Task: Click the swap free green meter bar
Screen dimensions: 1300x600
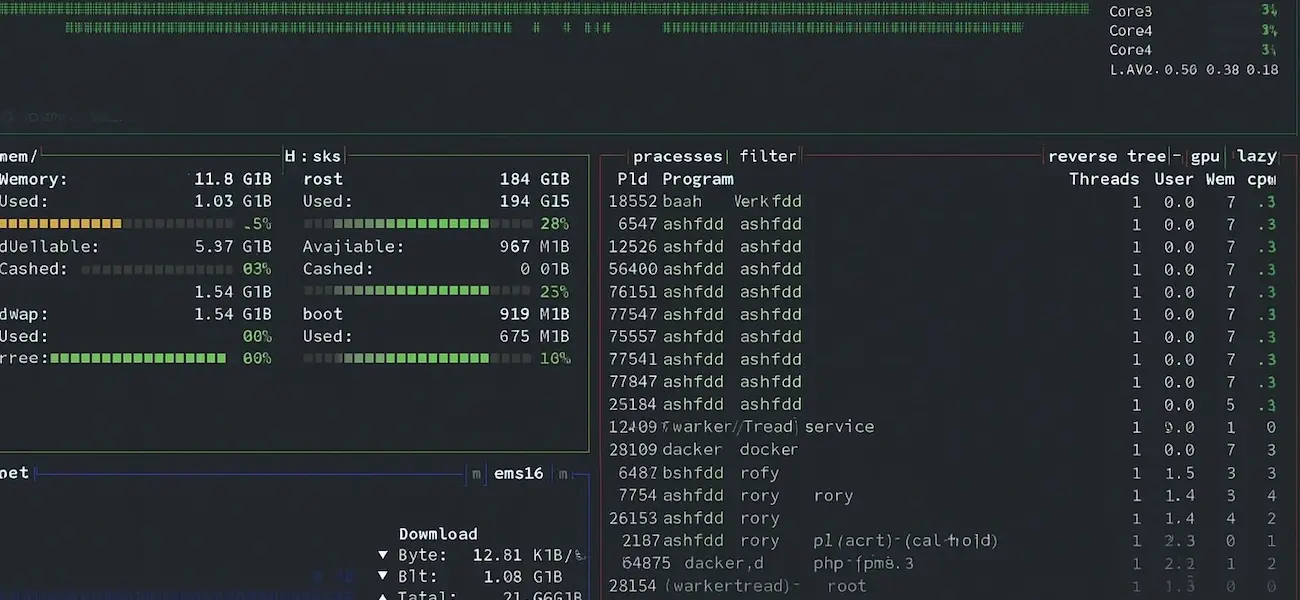Action: point(138,358)
